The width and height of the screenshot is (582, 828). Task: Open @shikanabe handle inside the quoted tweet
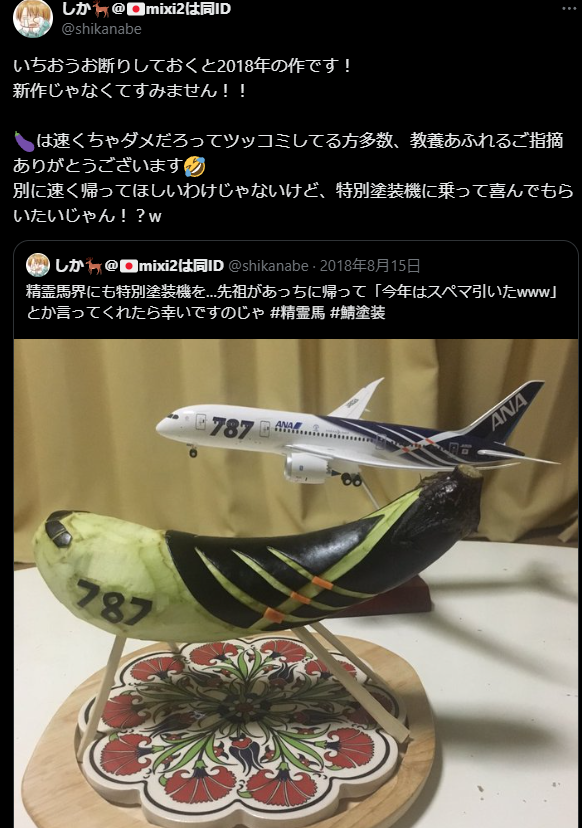coord(268,266)
